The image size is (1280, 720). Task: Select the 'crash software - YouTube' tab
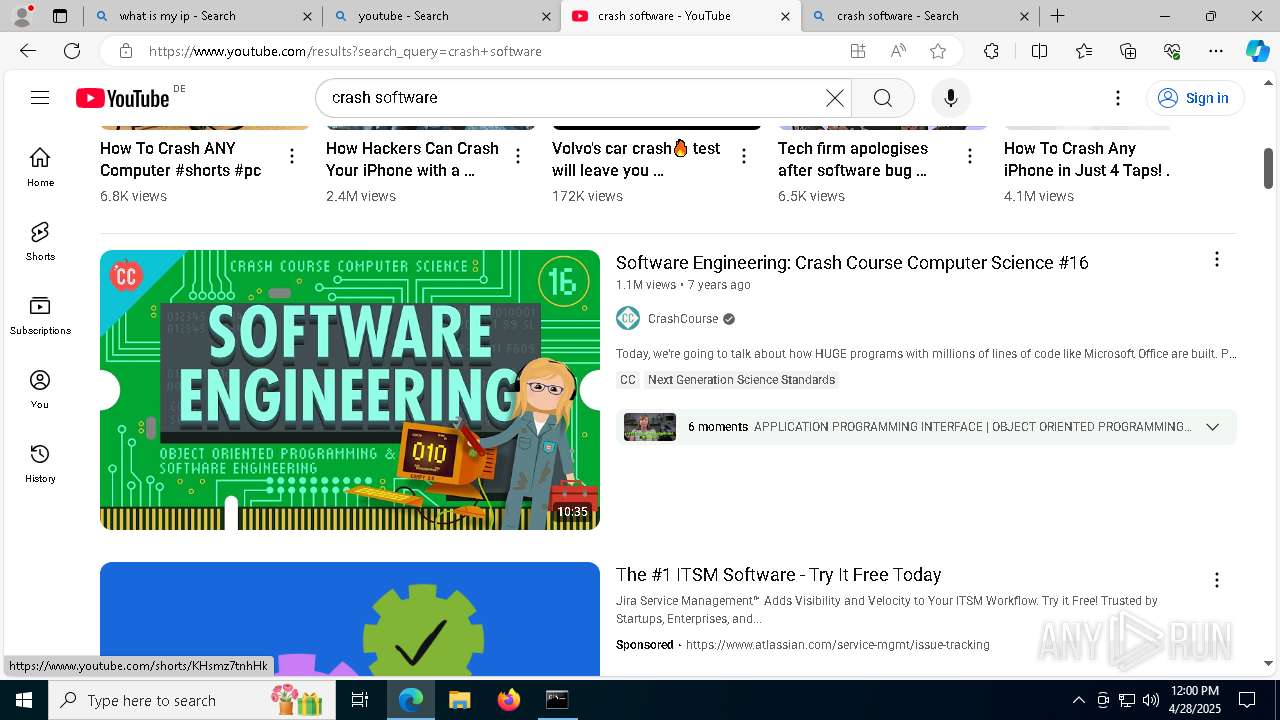click(681, 16)
